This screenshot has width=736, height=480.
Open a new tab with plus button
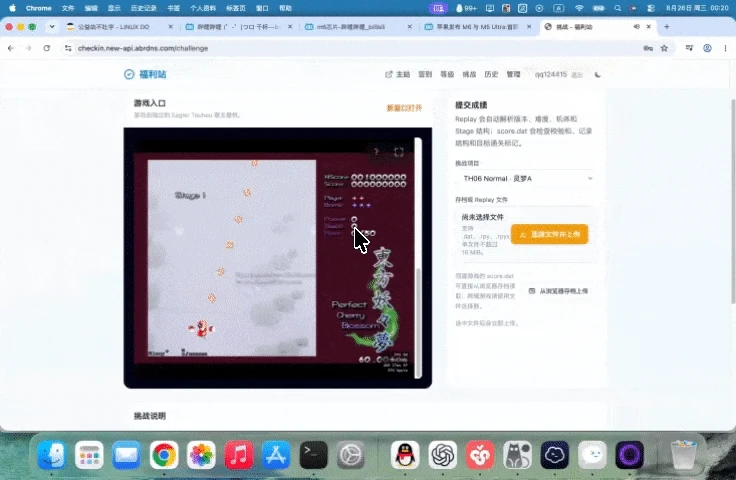pyautogui.click(x=667, y=27)
